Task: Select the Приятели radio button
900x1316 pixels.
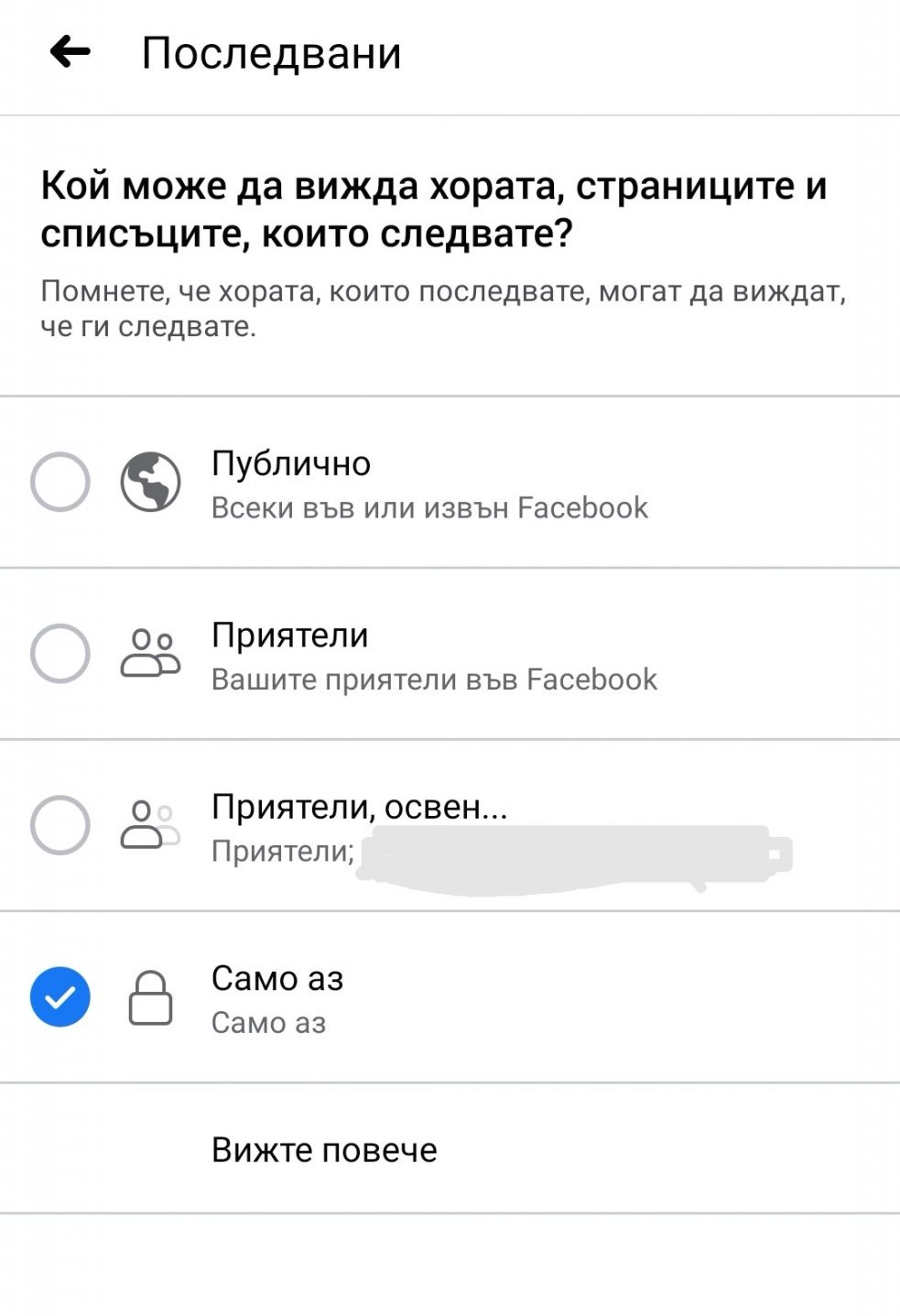Action: pos(60,653)
